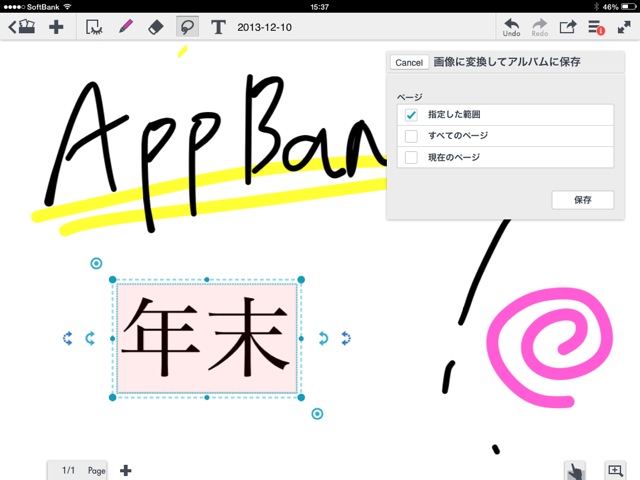The width and height of the screenshot is (640, 480).
Task: Select the pink pen tool
Action: tap(126, 27)
